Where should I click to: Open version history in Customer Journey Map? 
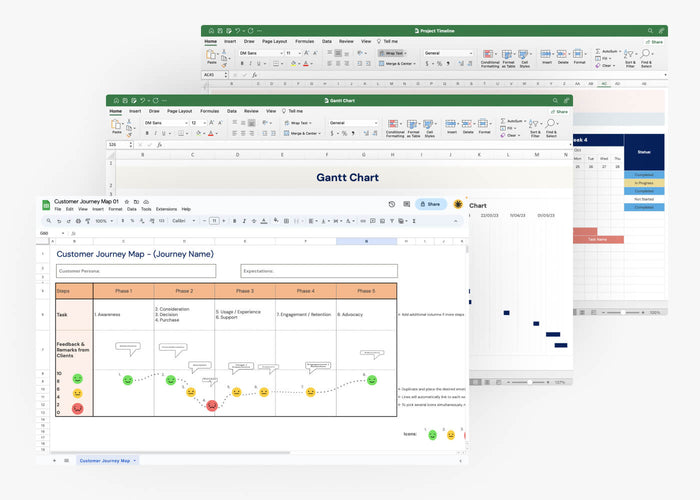tap(391, 204)
